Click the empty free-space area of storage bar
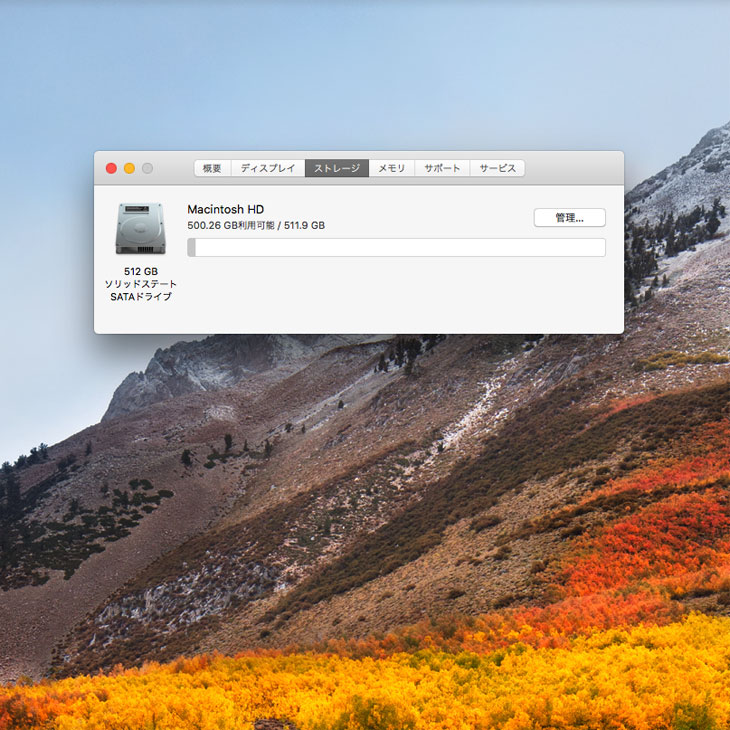The image size is (730, 730). [400, 247]
